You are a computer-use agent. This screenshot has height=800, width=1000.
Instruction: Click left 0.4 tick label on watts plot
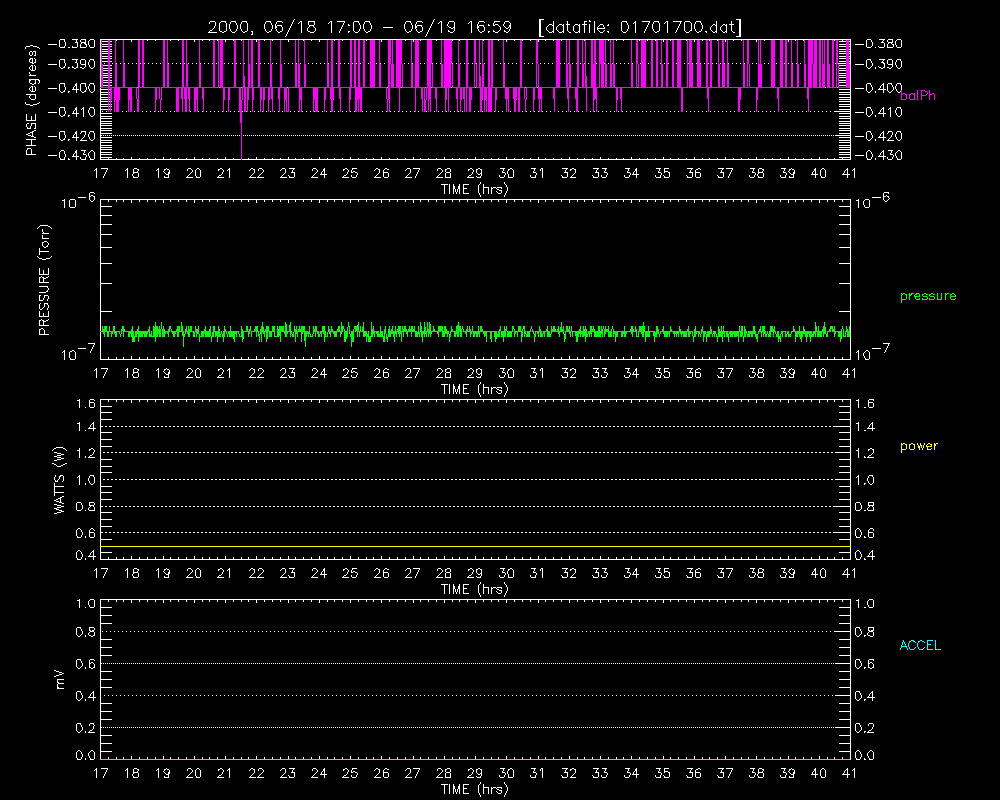(x=85, y=555)
